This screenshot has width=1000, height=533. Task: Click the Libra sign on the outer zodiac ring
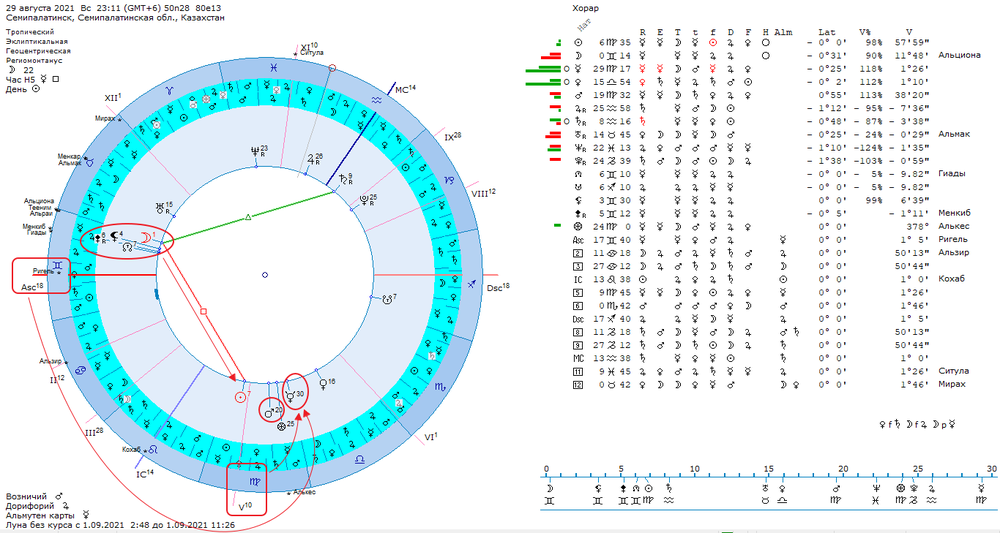359,458
